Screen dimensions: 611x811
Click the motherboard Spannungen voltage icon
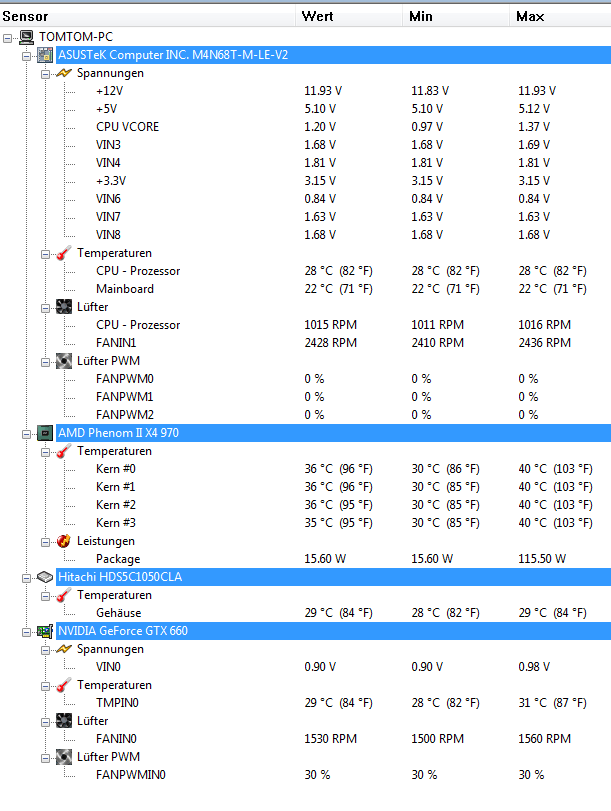64,73
